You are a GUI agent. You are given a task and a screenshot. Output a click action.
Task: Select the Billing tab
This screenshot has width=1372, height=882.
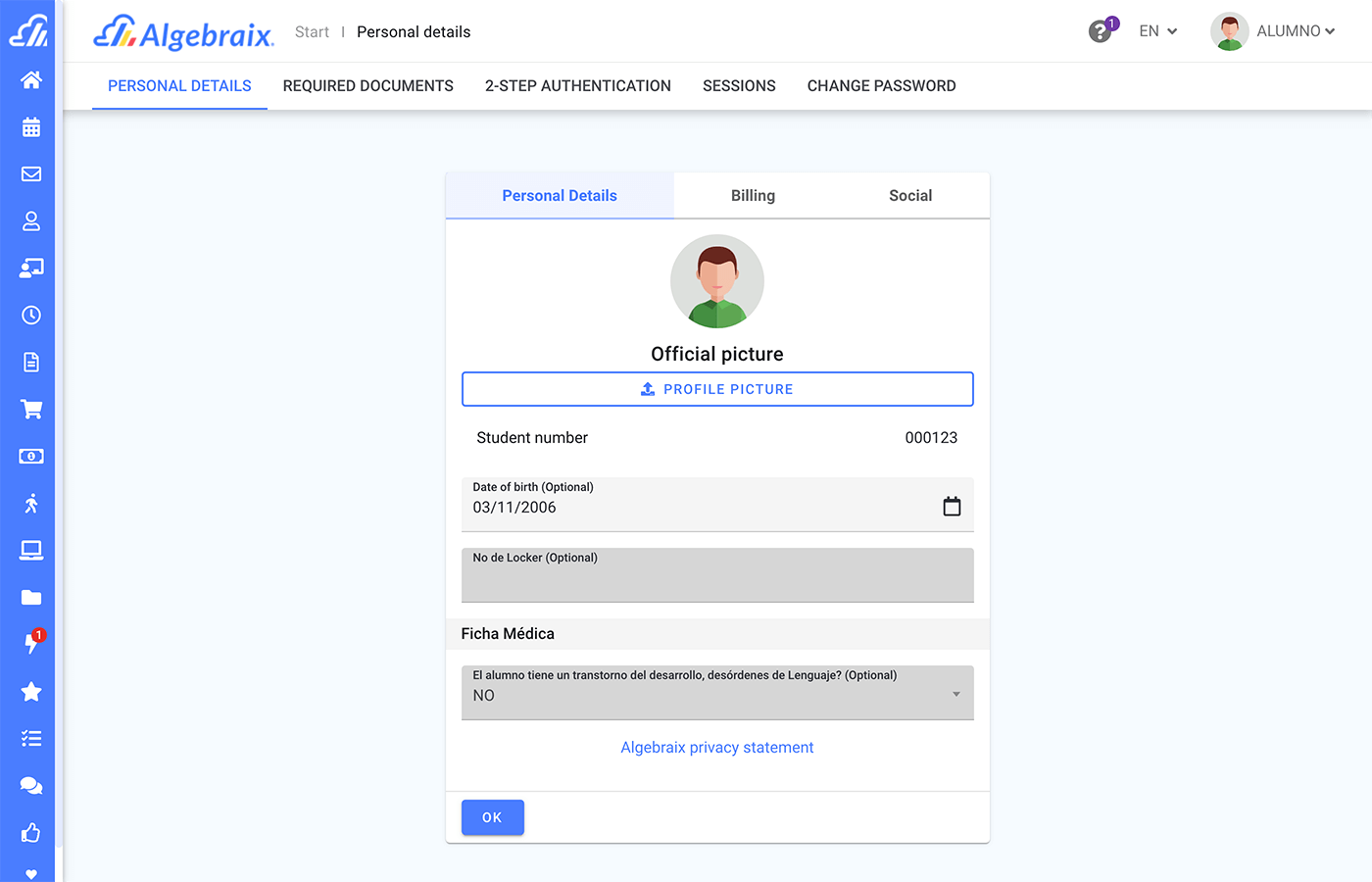pyautogui.click(x=753, y=196)
